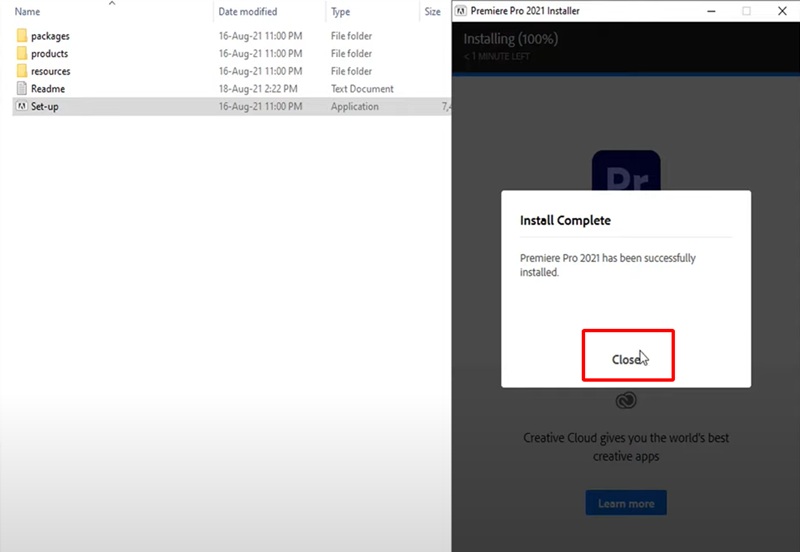
Task: Click the Creative Cloud logo icon
Action: 626,400
